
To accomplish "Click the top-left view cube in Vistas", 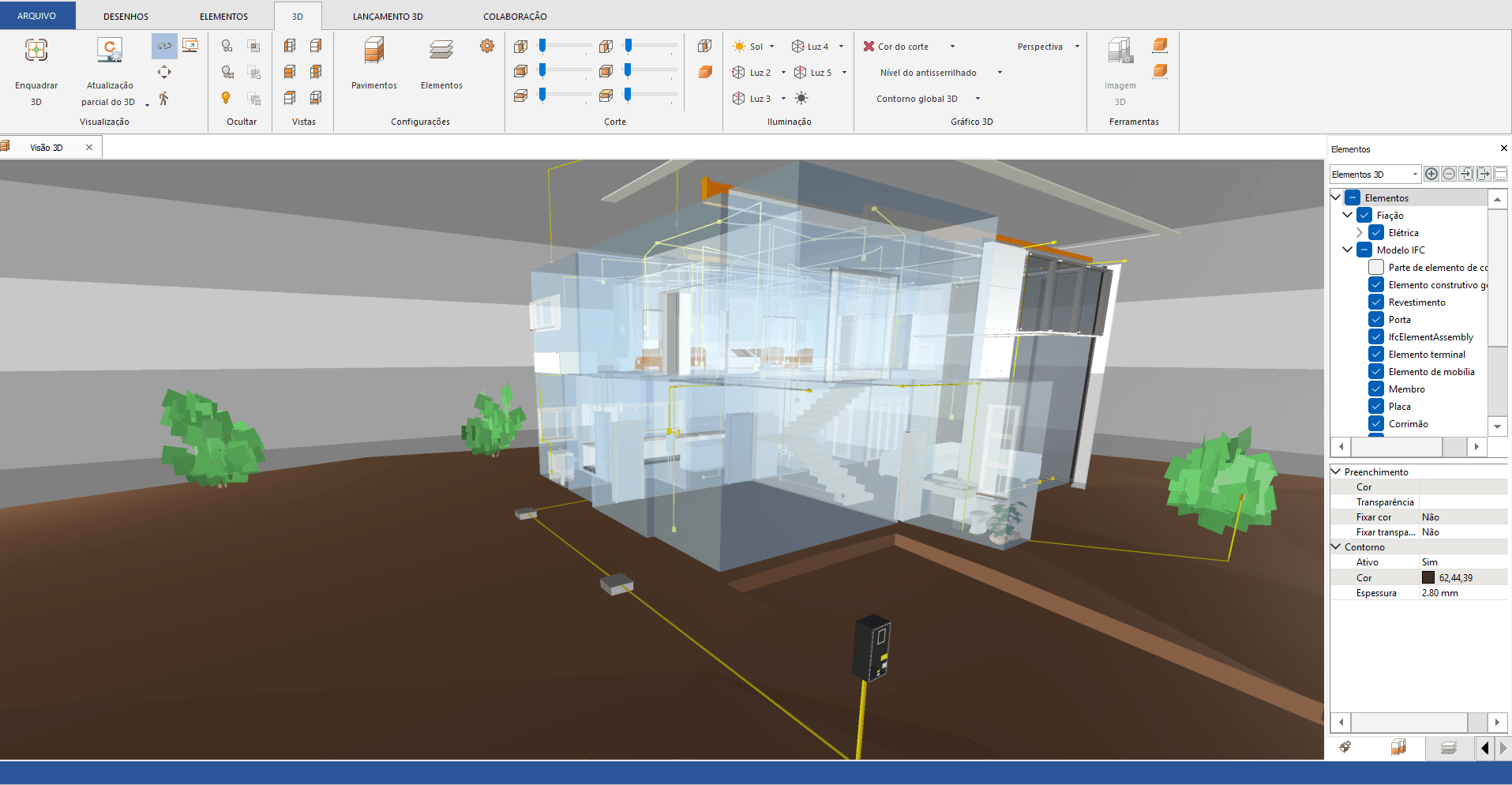I will pyautogui.click(x=290, y=46).
